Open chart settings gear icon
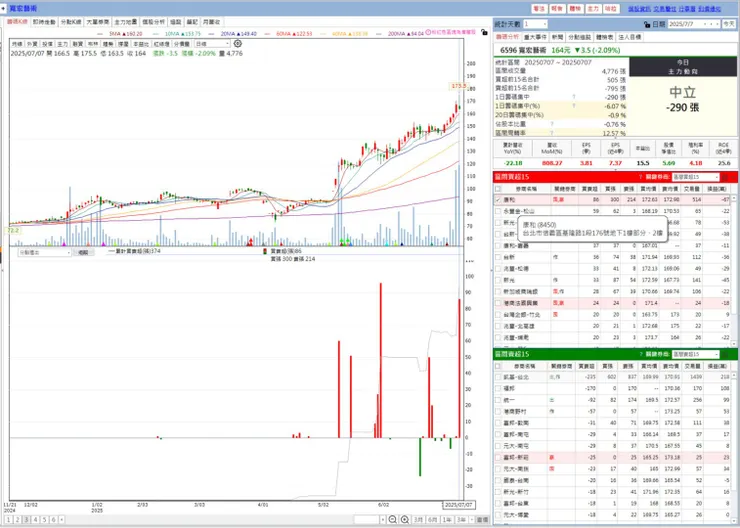740x528 pixels. pyautogui.click(x=238, y=43)
